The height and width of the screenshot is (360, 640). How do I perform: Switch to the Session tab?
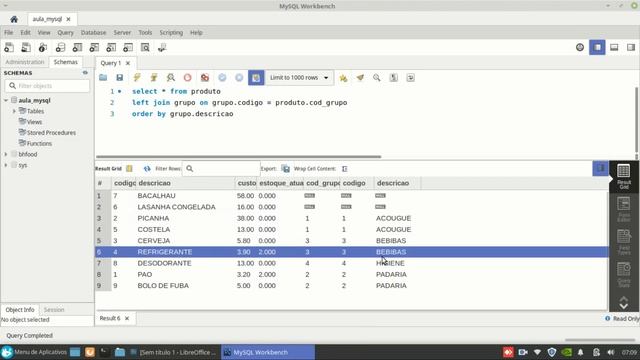click(x=54, y=310)
